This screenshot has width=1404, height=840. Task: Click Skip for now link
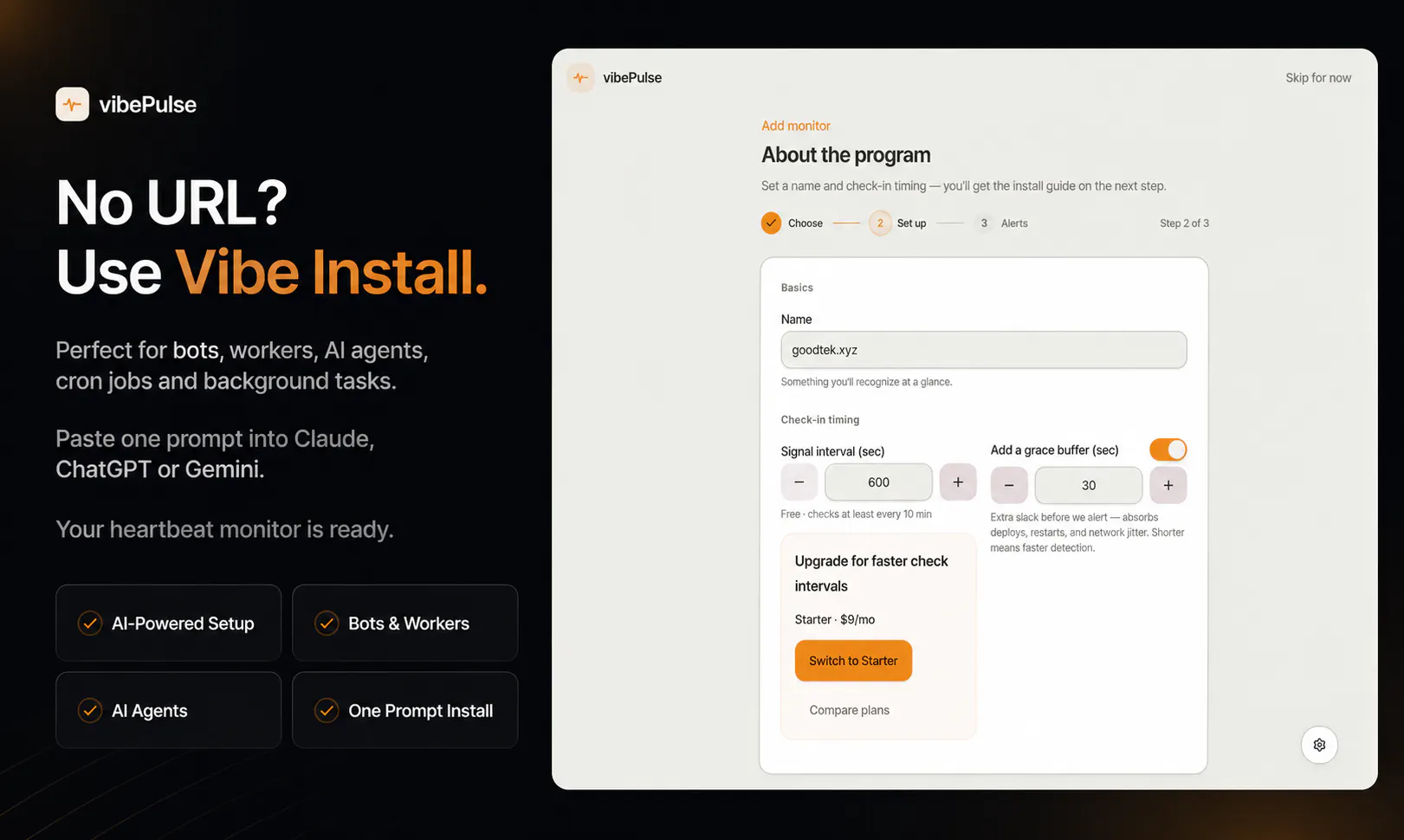(x=1318, y=78)
